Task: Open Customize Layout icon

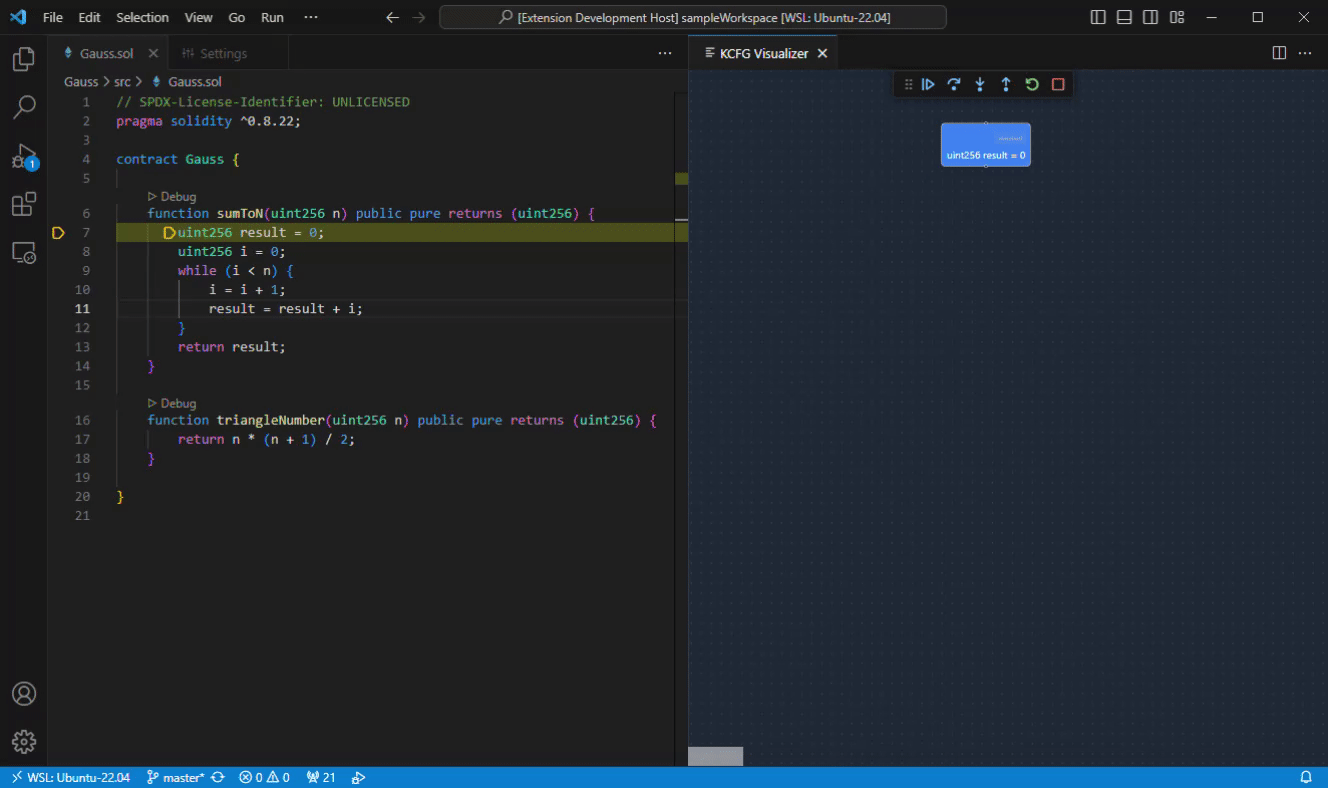Action: click(x=1177, y=17)
